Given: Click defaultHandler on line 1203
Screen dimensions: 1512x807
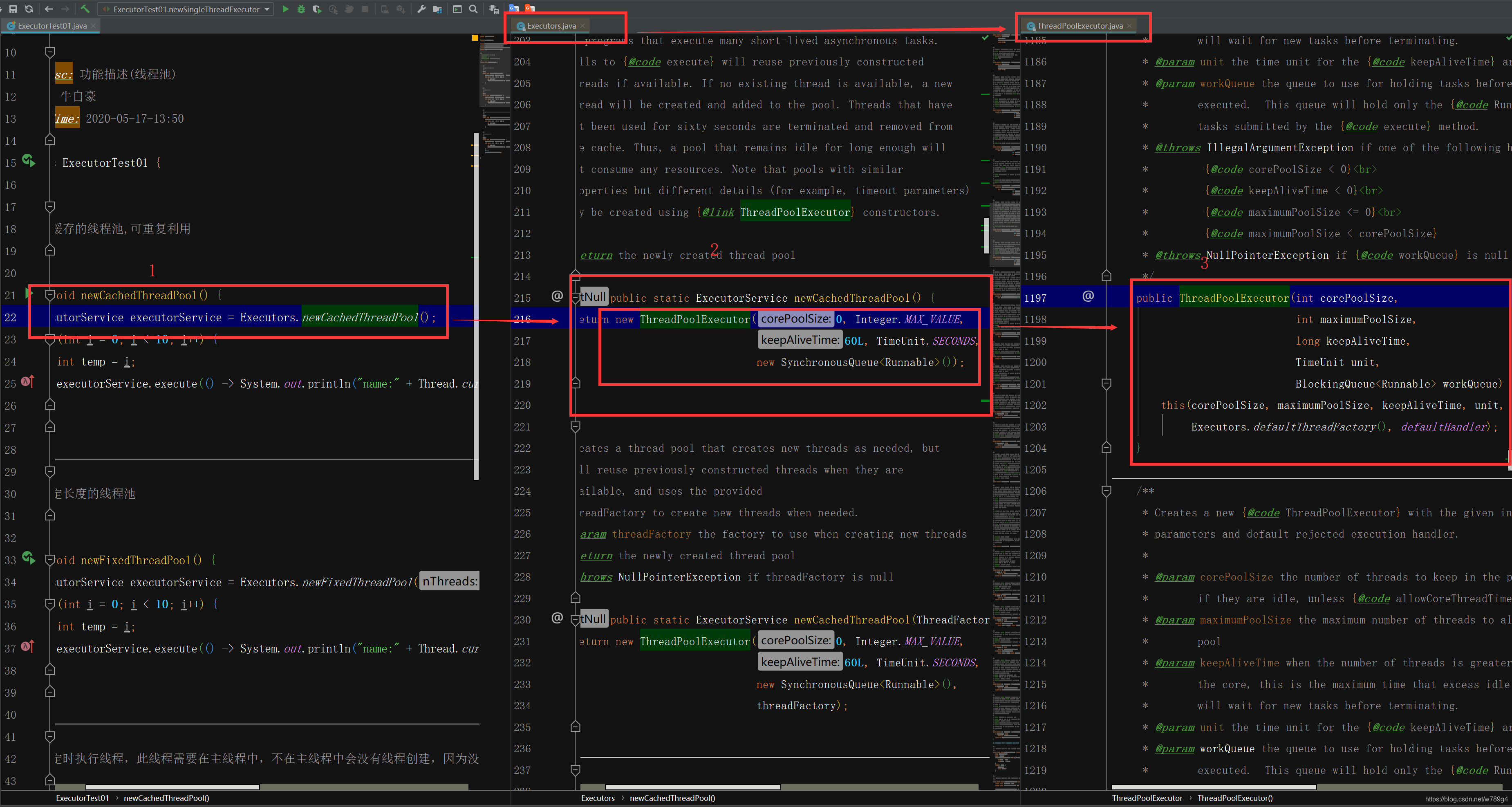Looking at the screenshot, I should [1444, 427].
